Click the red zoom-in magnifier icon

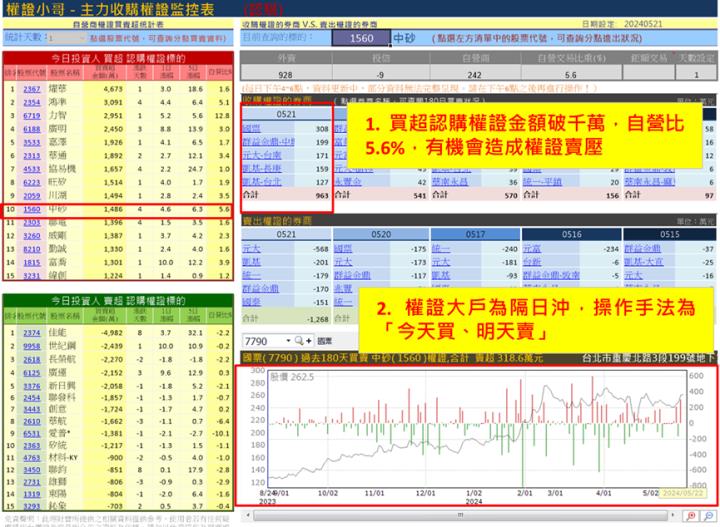point(691,516)
